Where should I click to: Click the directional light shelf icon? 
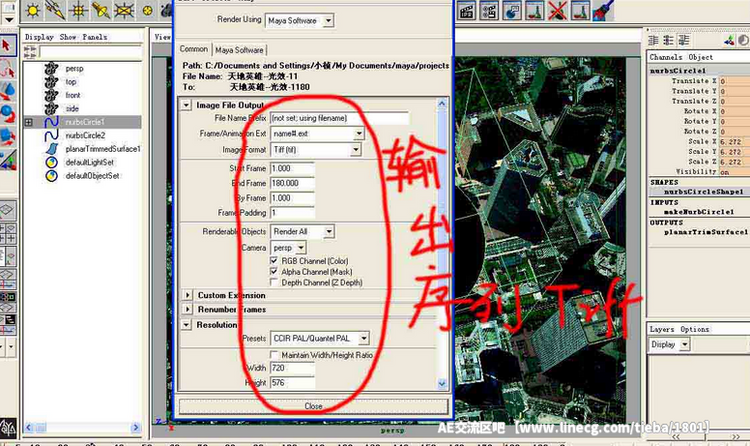pyautogui.click(x=55, y=11)
